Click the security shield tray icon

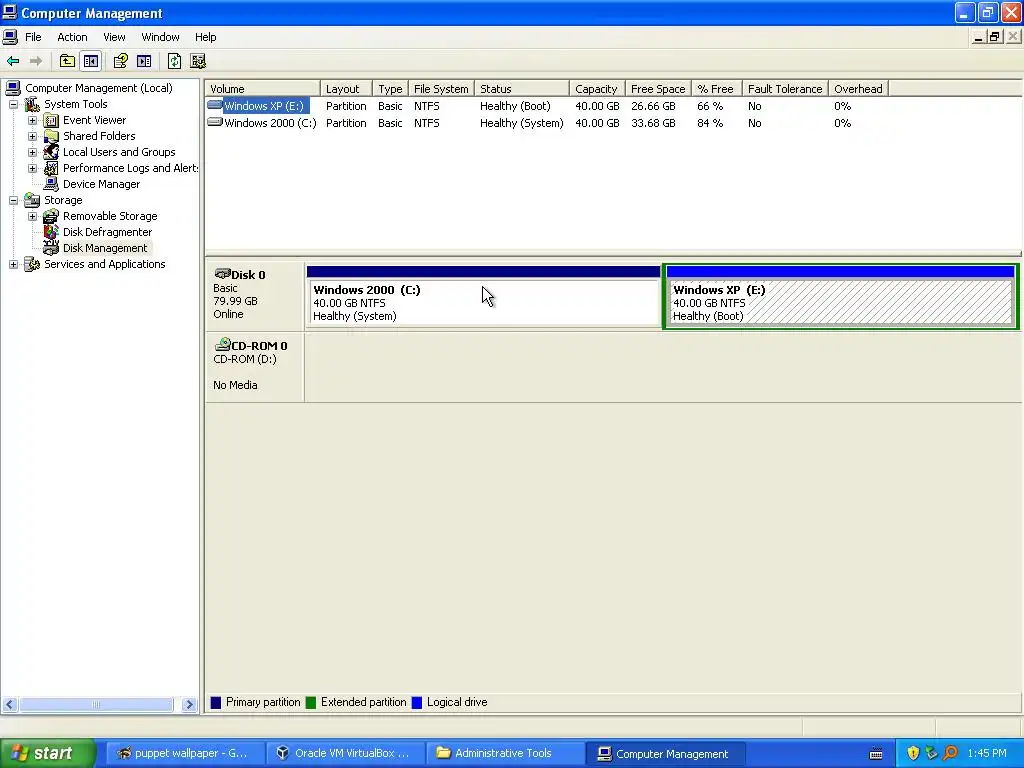click(912, 753)
